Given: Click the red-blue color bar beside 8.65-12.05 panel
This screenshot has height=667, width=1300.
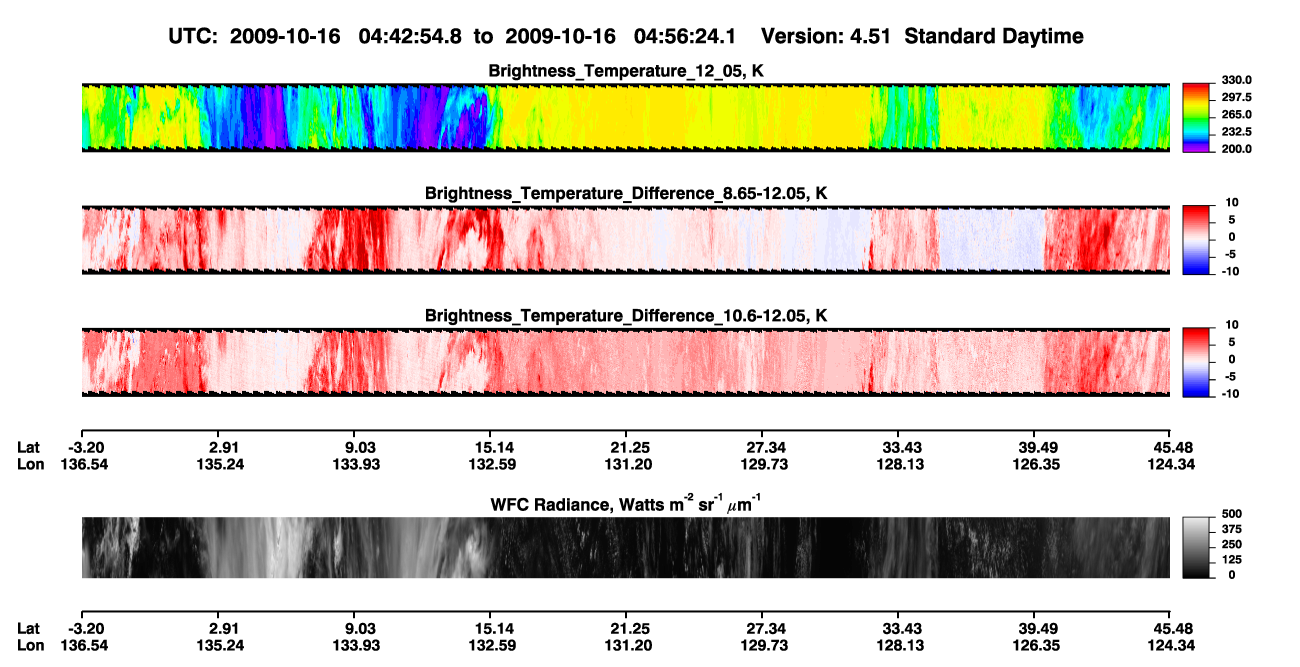Looking at the screenshot, I should 1196,239.
